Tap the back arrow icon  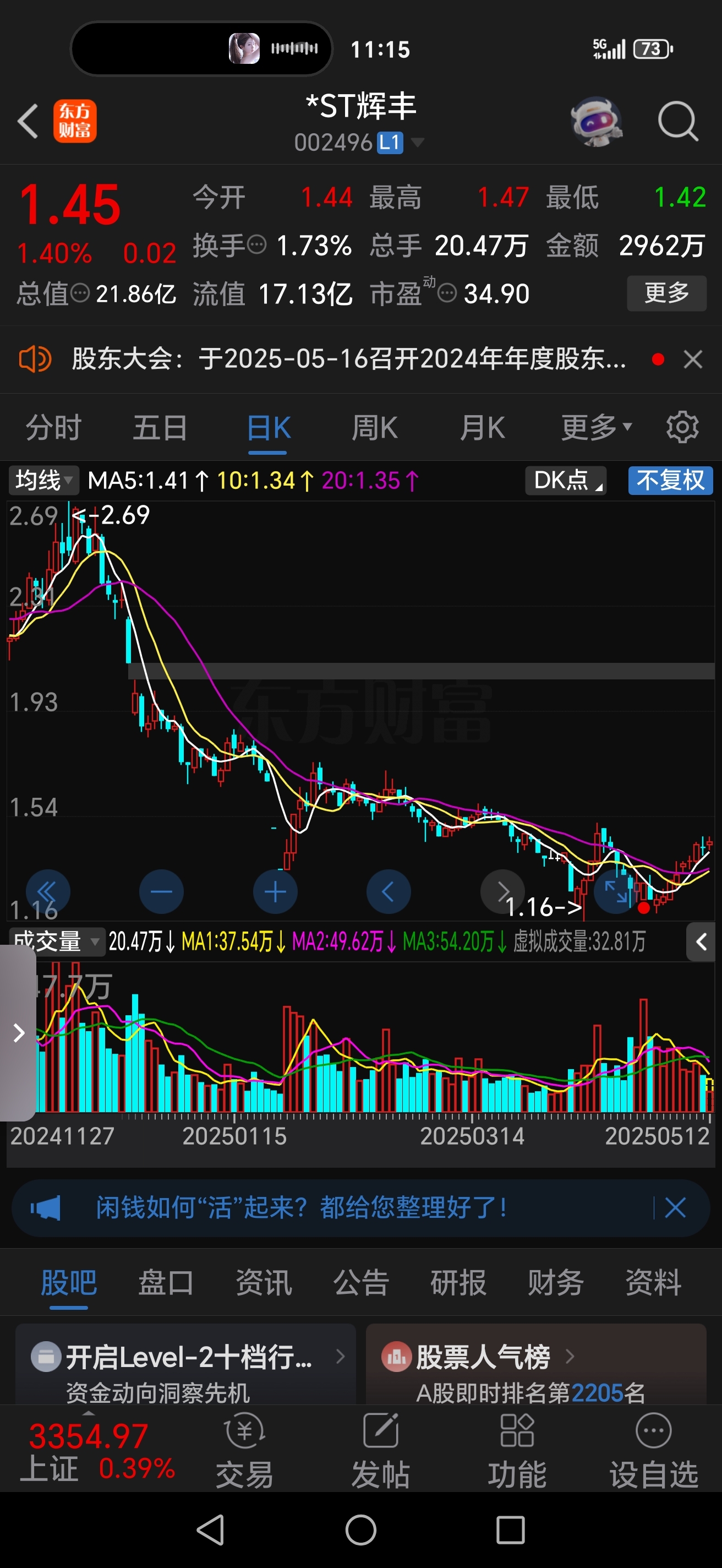(x=28, y=121)
